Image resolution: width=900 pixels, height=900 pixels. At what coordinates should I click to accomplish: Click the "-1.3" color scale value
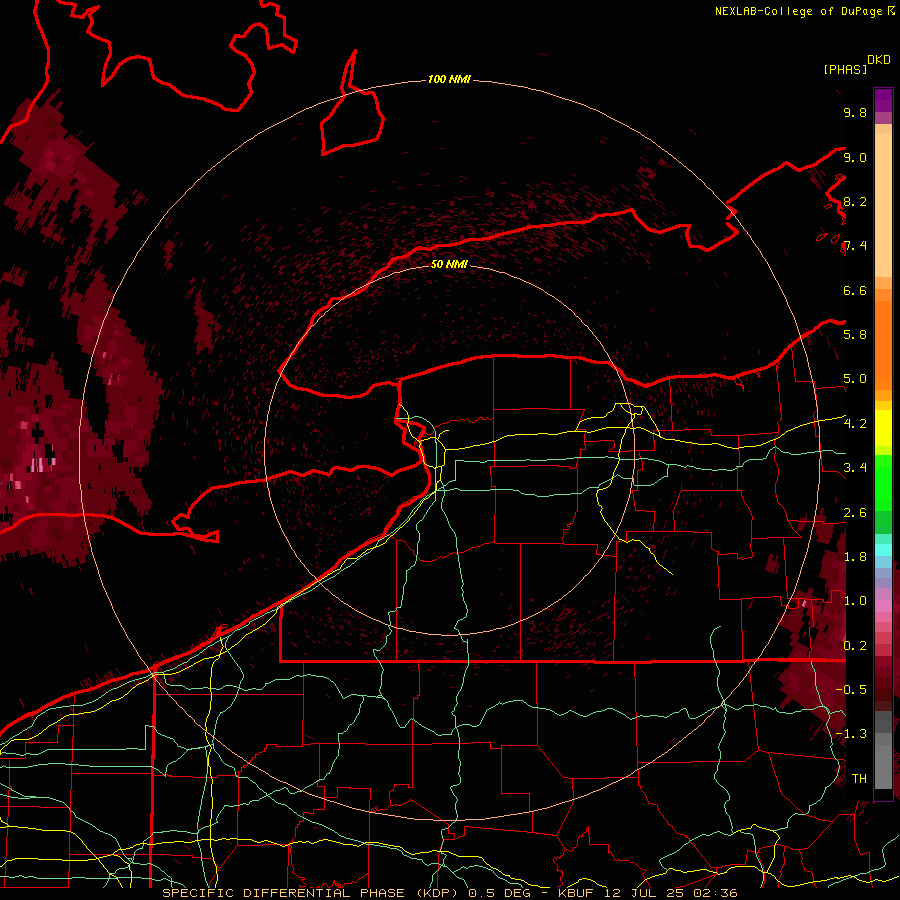851,735
